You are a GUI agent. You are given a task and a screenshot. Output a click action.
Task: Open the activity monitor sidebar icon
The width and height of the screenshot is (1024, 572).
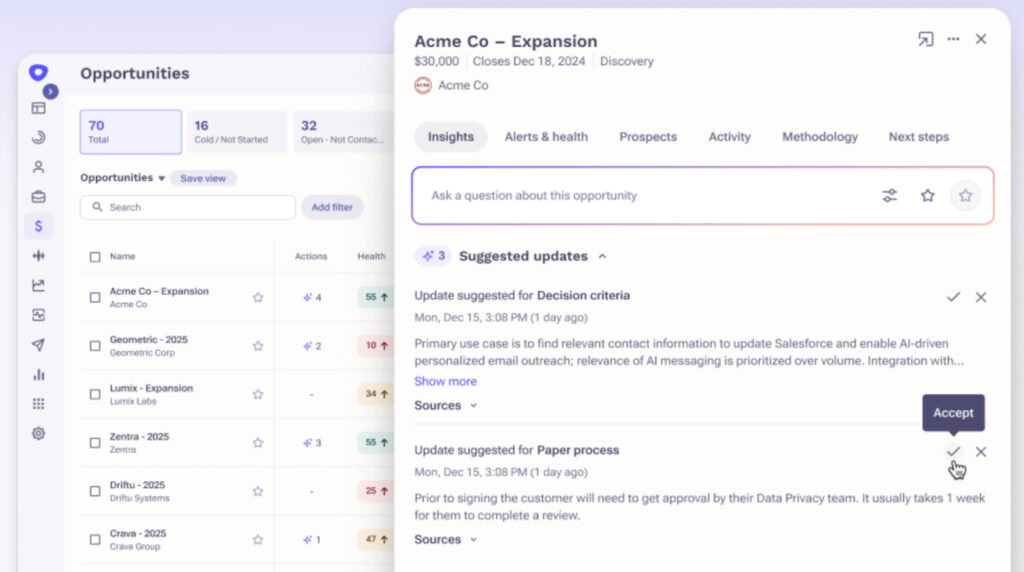point(39,315)
